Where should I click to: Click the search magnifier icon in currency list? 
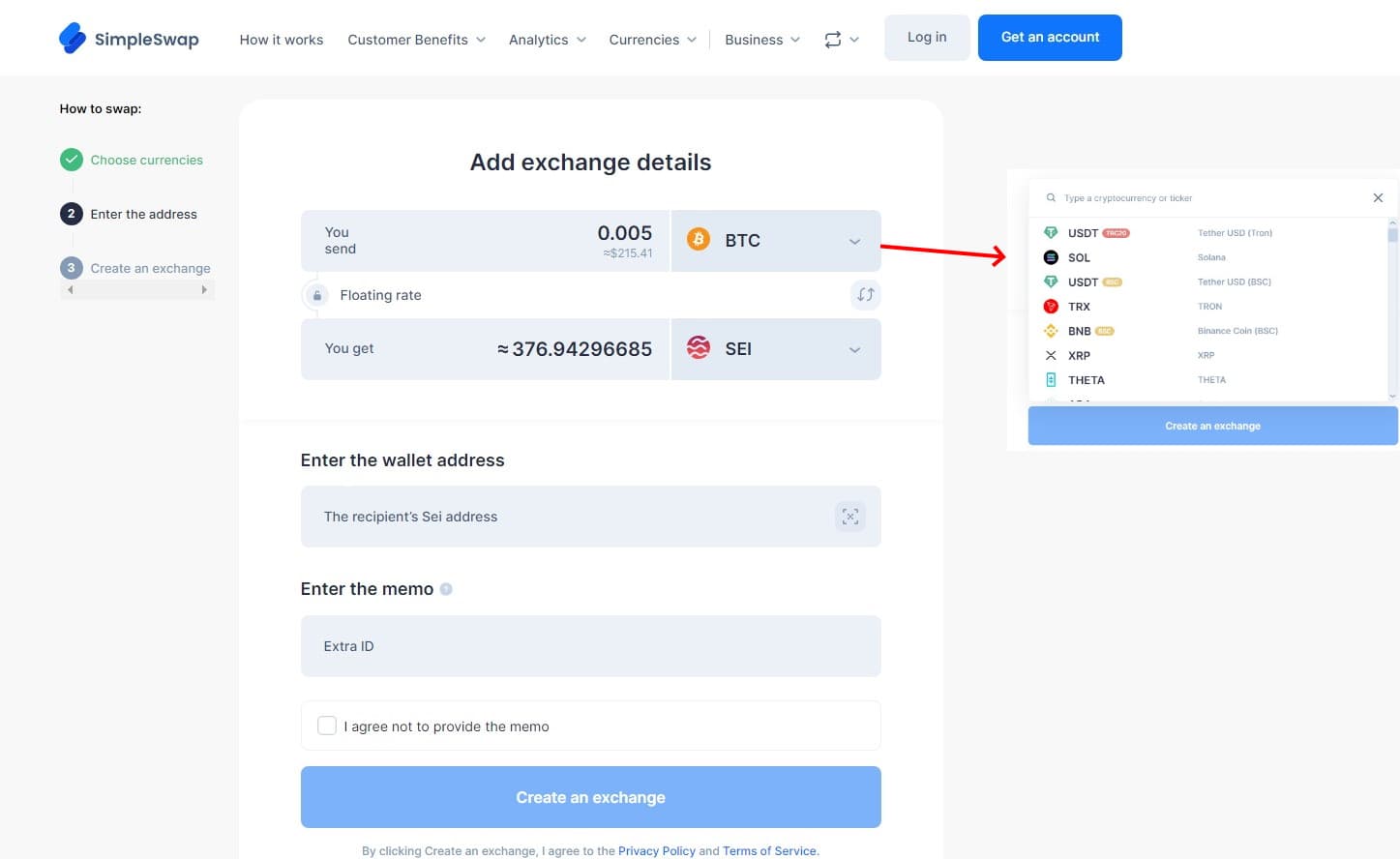coord(1051,197)
